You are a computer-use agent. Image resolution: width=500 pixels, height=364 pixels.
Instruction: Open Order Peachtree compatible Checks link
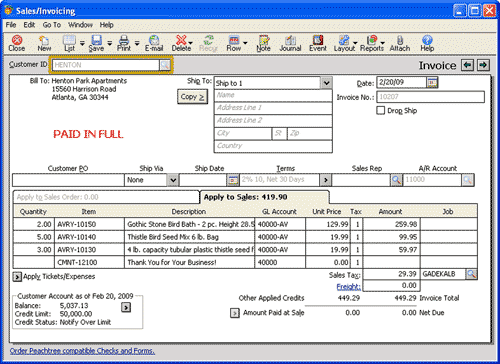[x=82, y=351]
